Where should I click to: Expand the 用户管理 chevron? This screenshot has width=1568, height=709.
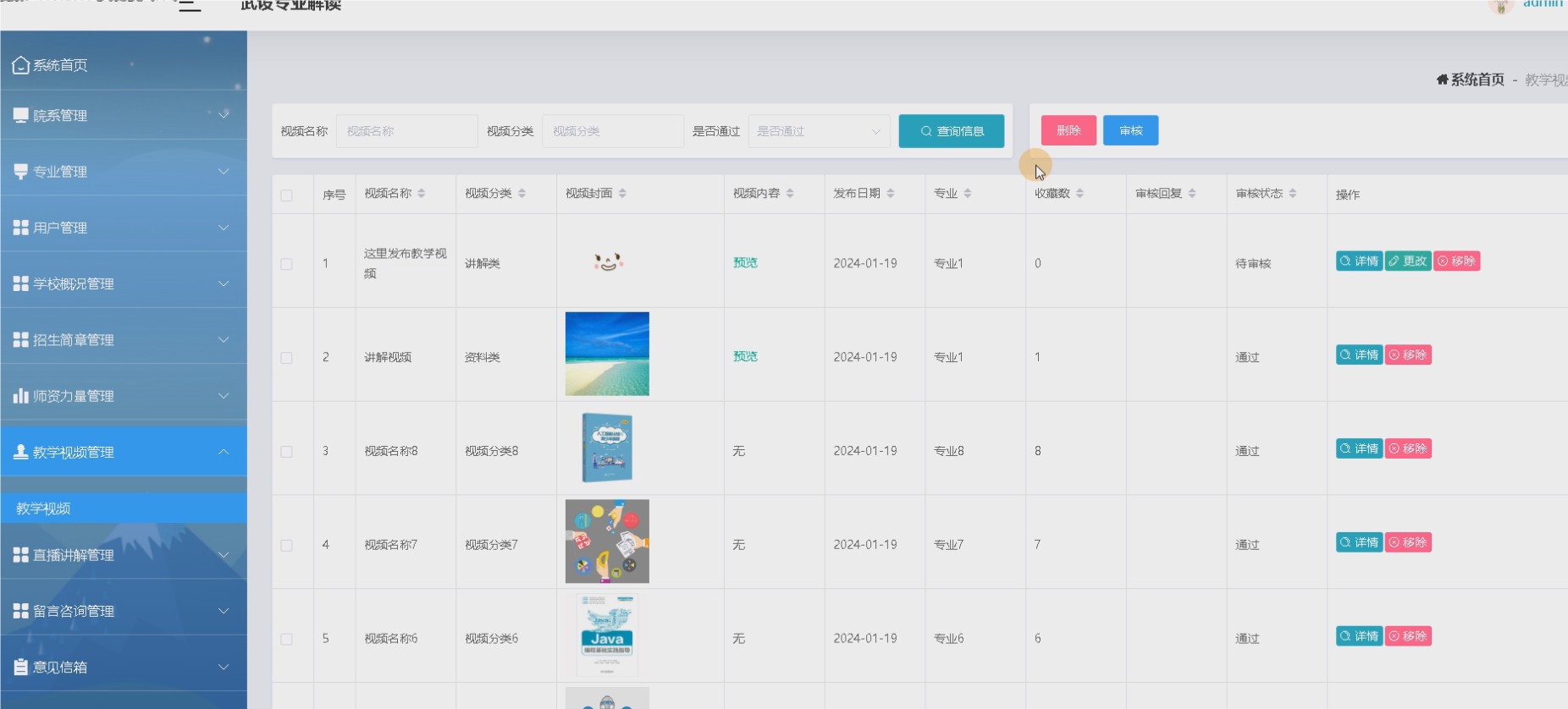(x=224, y=228)
